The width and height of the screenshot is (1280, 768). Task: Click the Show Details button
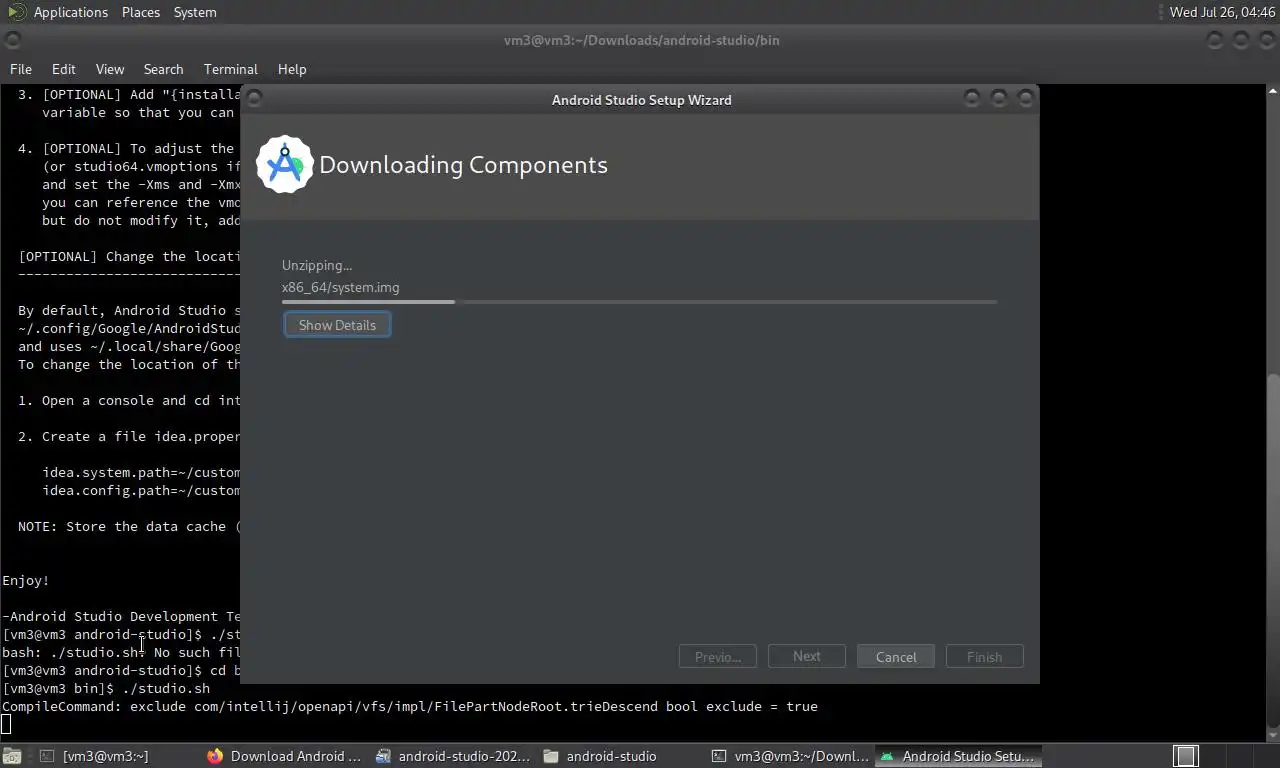337,325
